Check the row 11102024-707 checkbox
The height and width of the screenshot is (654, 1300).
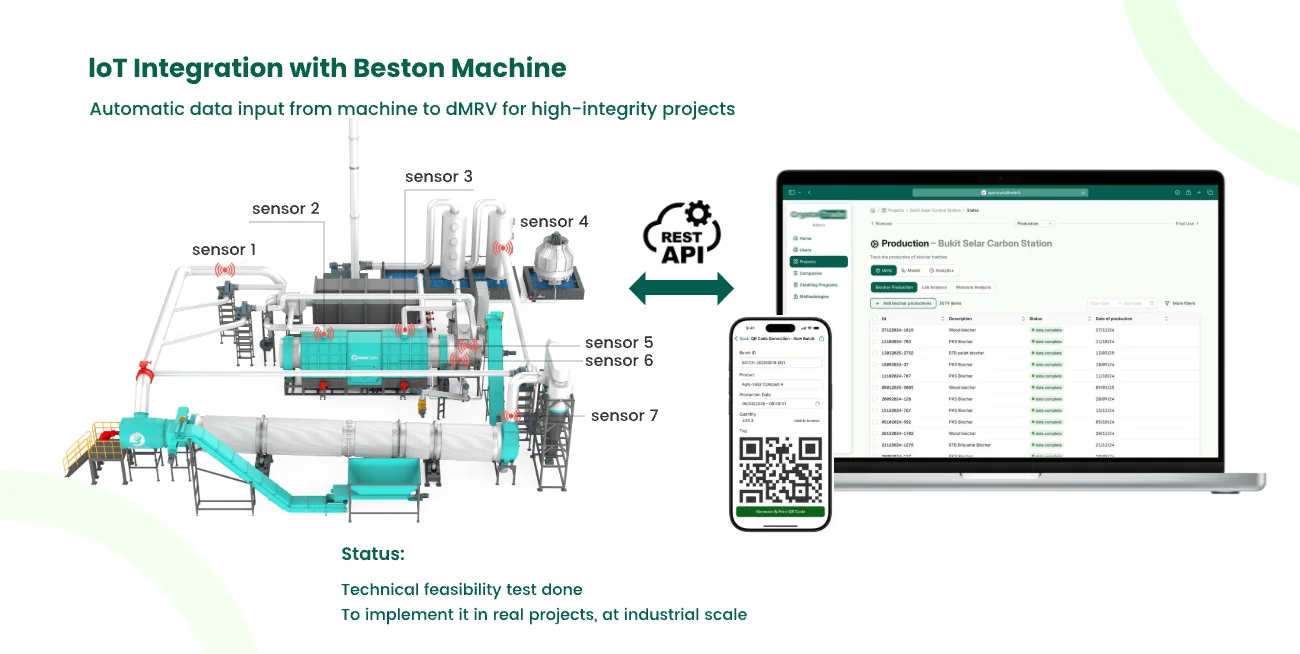(x=874, y=376)
